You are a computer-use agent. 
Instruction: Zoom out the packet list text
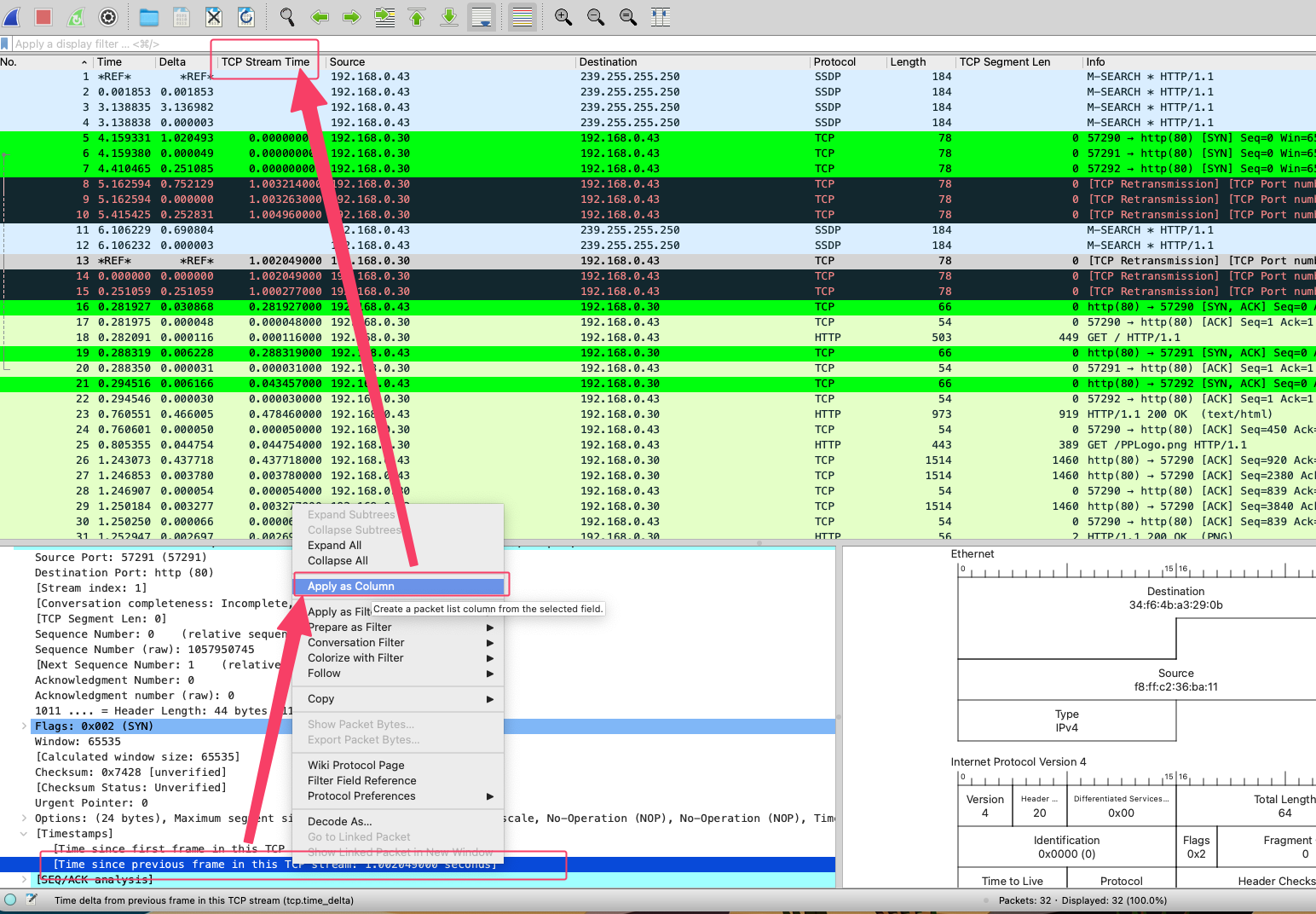coord(595,17)
